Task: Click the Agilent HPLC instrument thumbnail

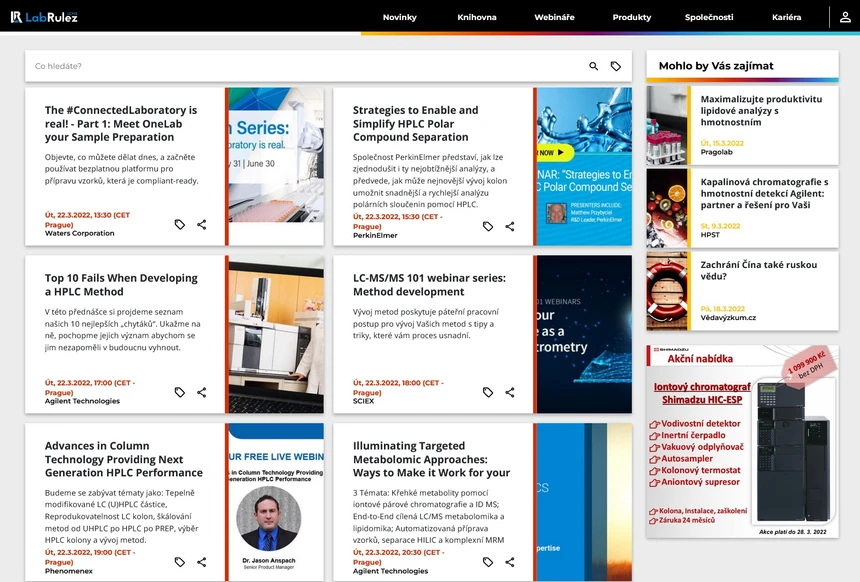Action: (276, 334)
